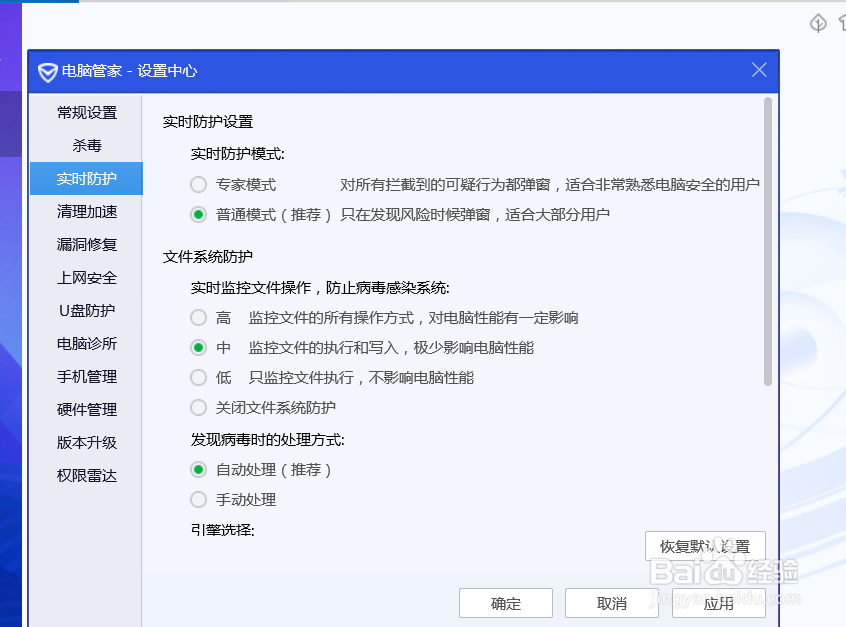Click the 实时防护设置 heading
The image size is (846, 627).
pyautogui.click(x=208, y=122)
